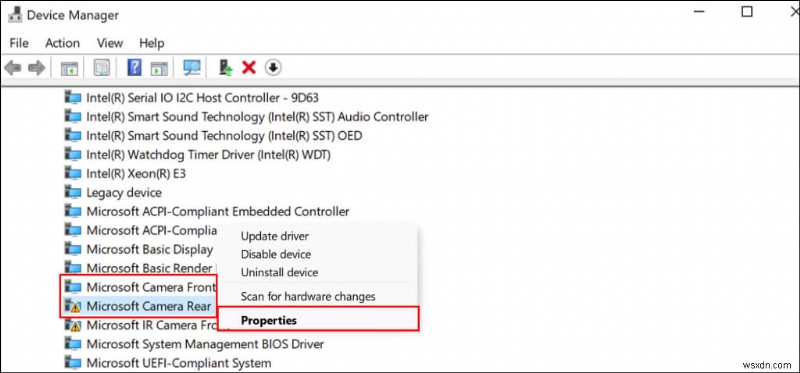Select the Microsoft UEFI-Compliant System entry
Screen dimensions: 800x373
[179, 363]
